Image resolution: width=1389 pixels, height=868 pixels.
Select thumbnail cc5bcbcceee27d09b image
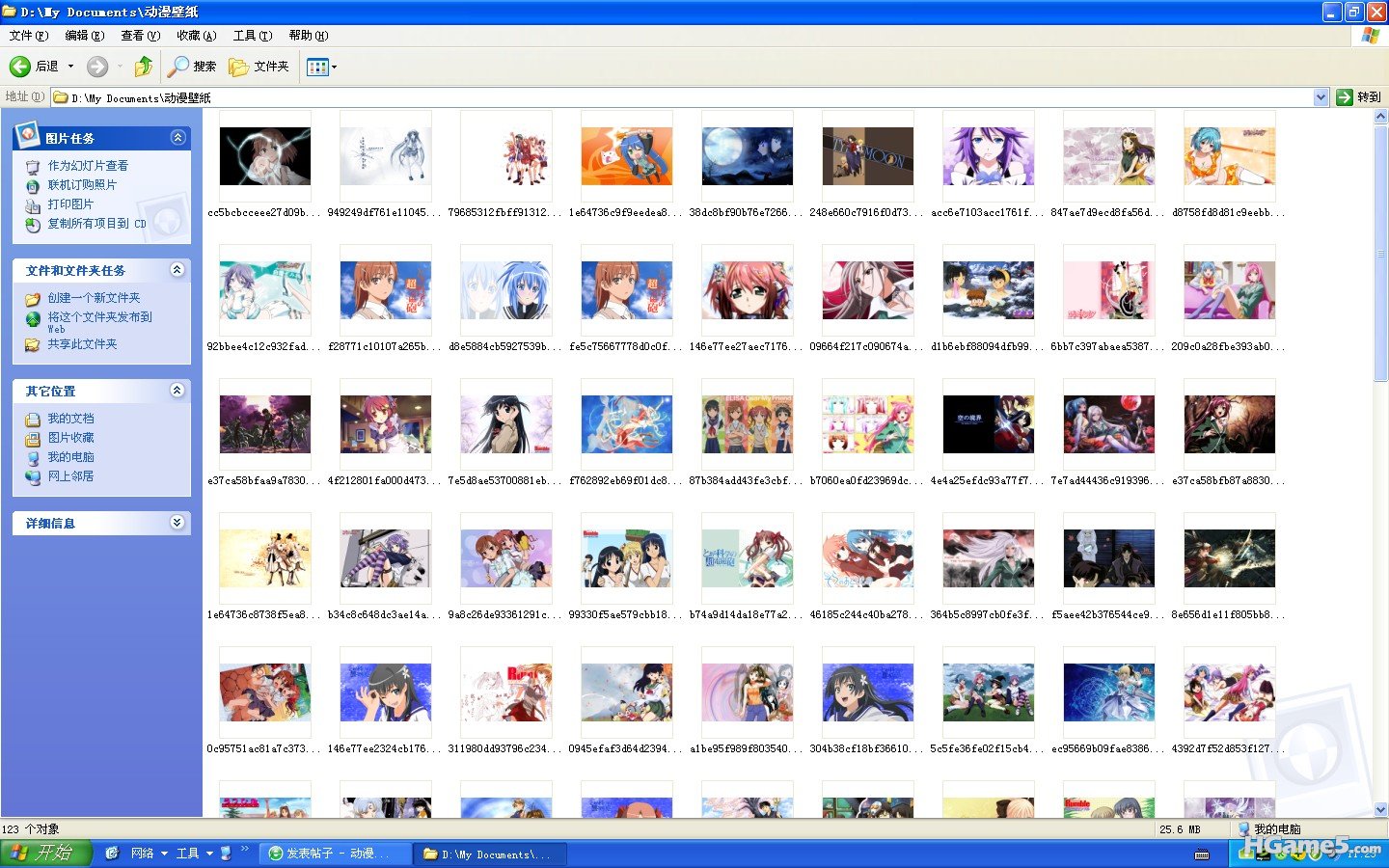coord(264,156)
